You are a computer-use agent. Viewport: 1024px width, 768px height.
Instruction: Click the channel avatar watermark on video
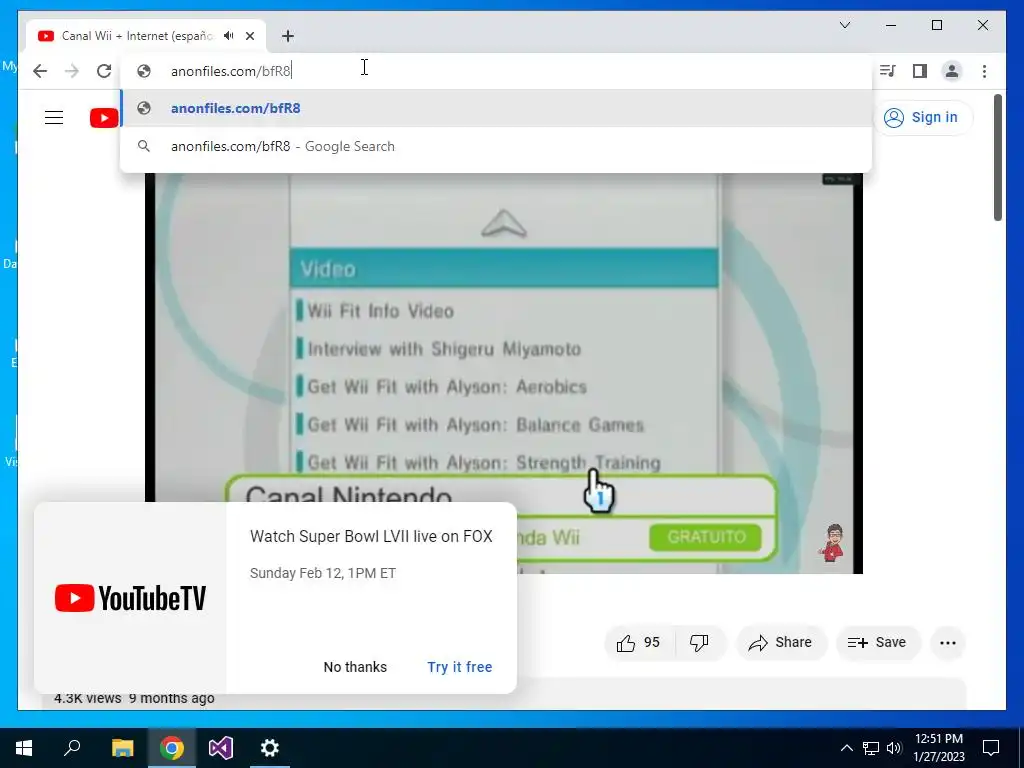[831, 543]
